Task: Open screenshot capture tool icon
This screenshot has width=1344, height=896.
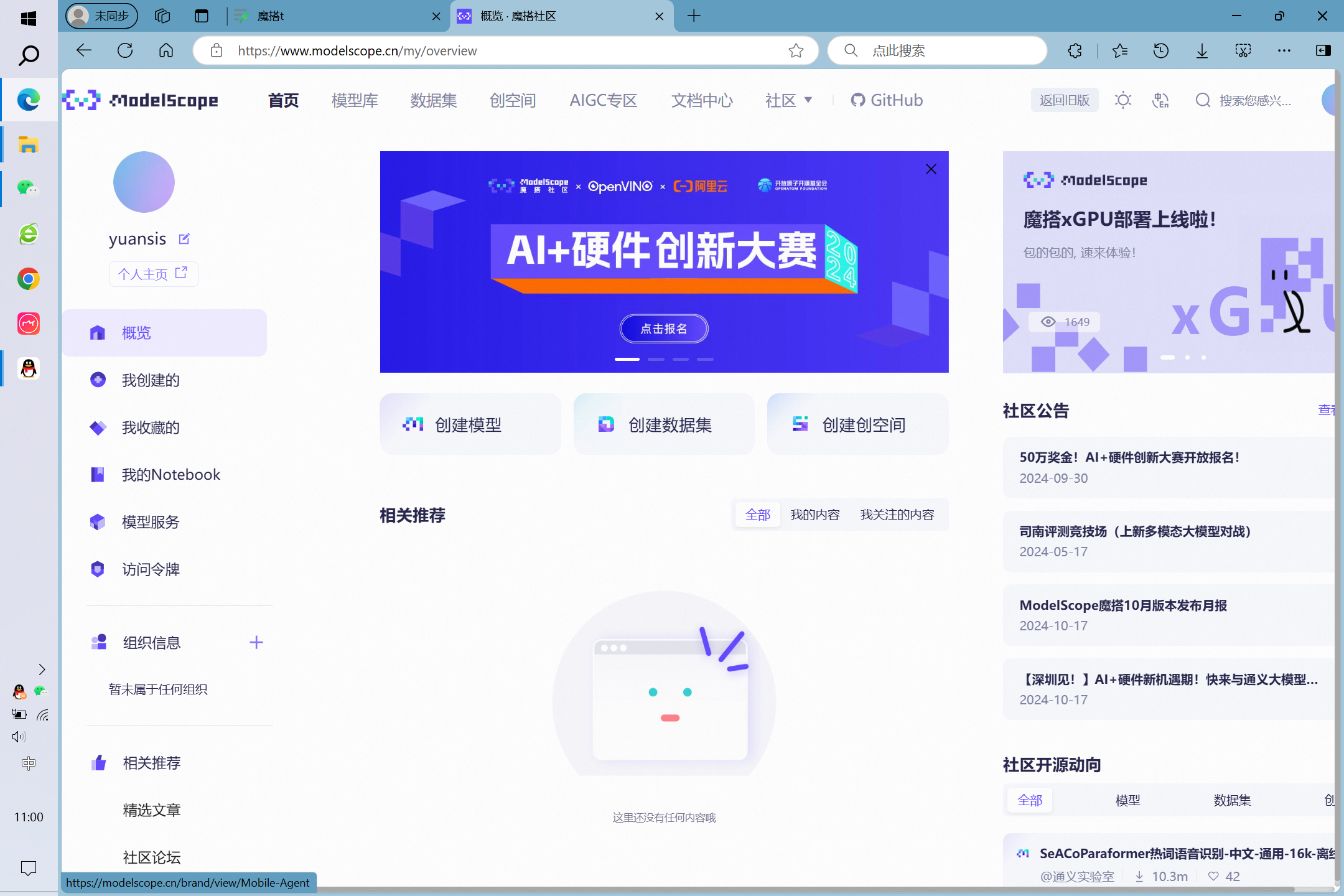Action: point(1243,50)
